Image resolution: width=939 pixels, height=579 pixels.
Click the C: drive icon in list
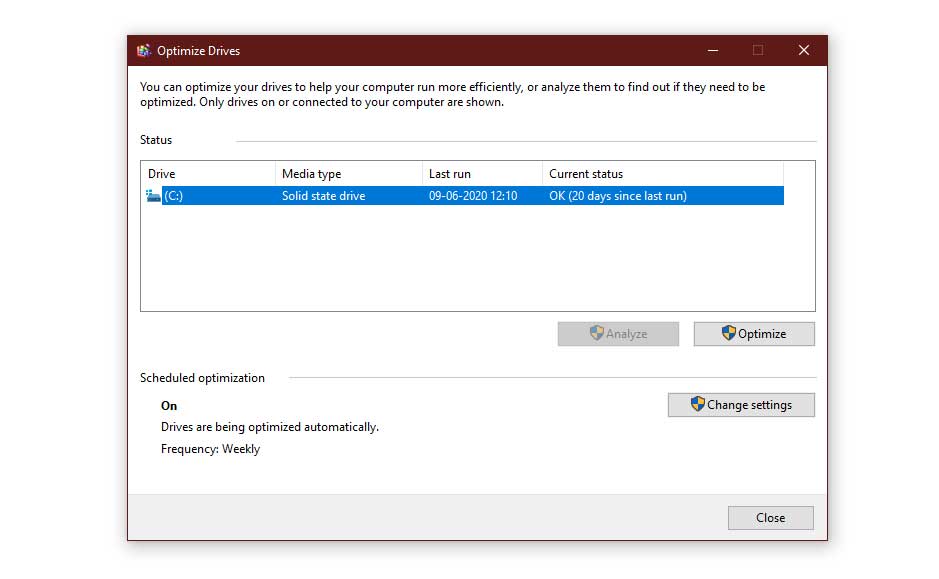pyautogui.click(x=153, y=196)
